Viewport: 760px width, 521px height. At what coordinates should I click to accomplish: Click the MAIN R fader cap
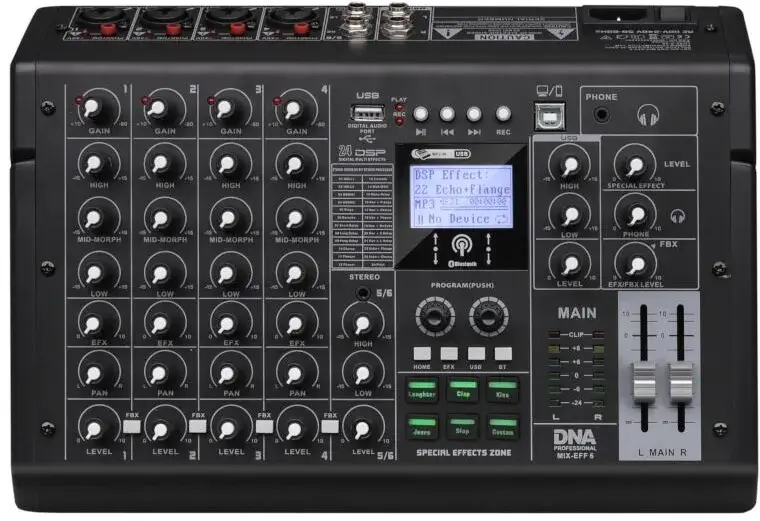pos(681,381)
